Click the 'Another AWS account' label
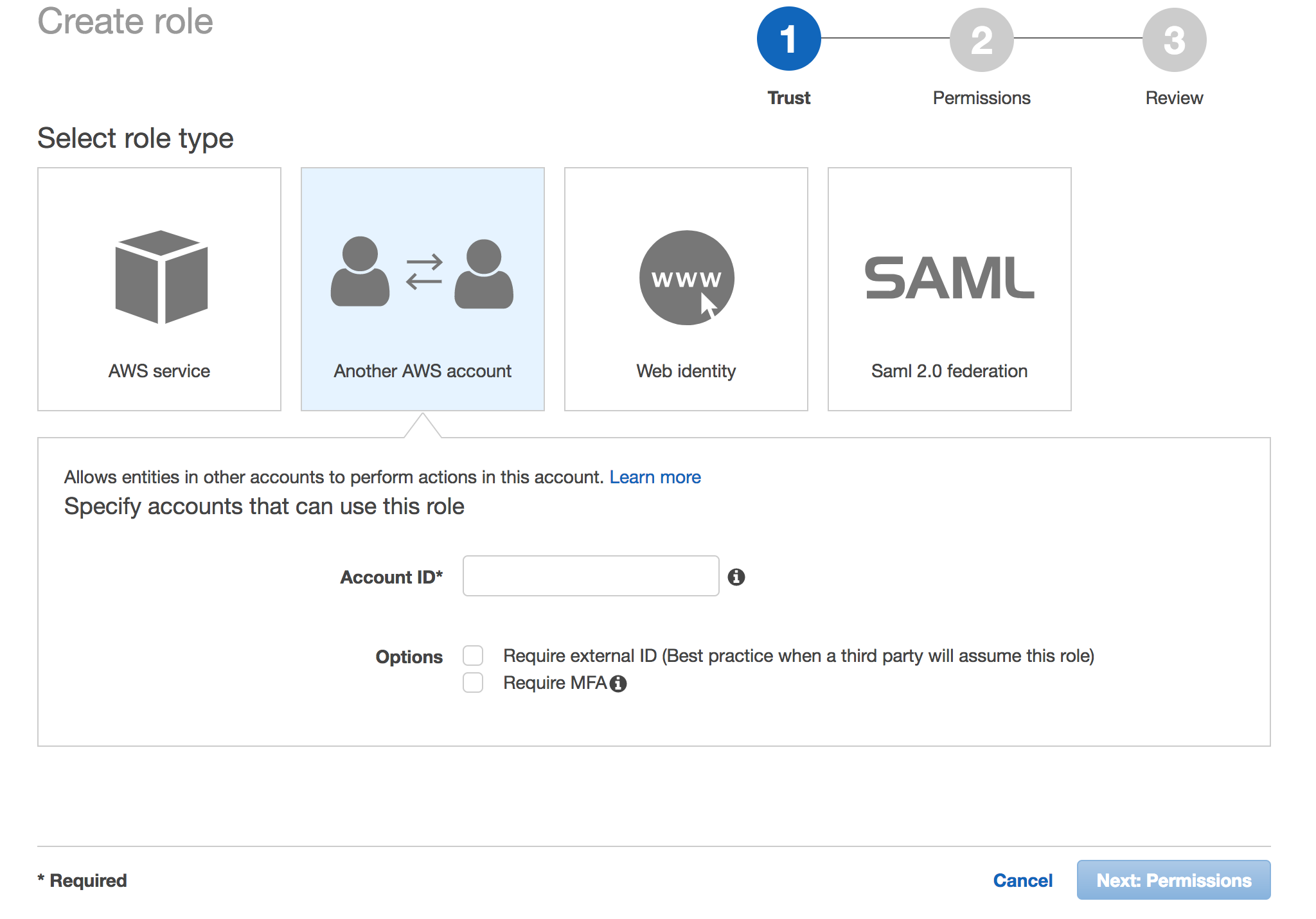This screenshot has width=1316, height=919. [x=422, y=371]
